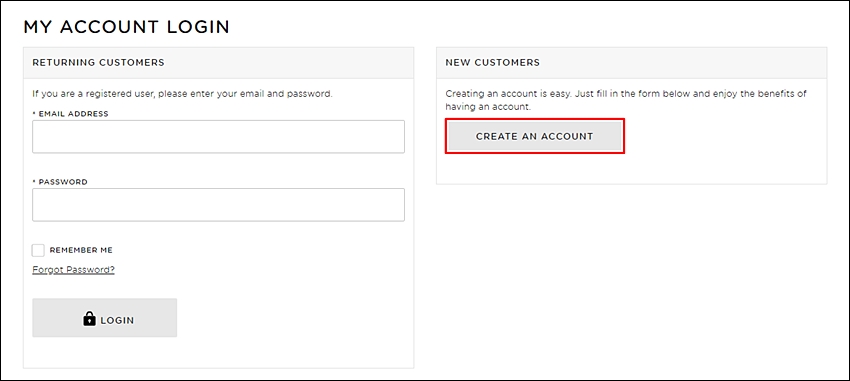The height and width of the screenshot is (381, 850).
Task: Focus the Password input field
Action: click(x=218, y=205)
